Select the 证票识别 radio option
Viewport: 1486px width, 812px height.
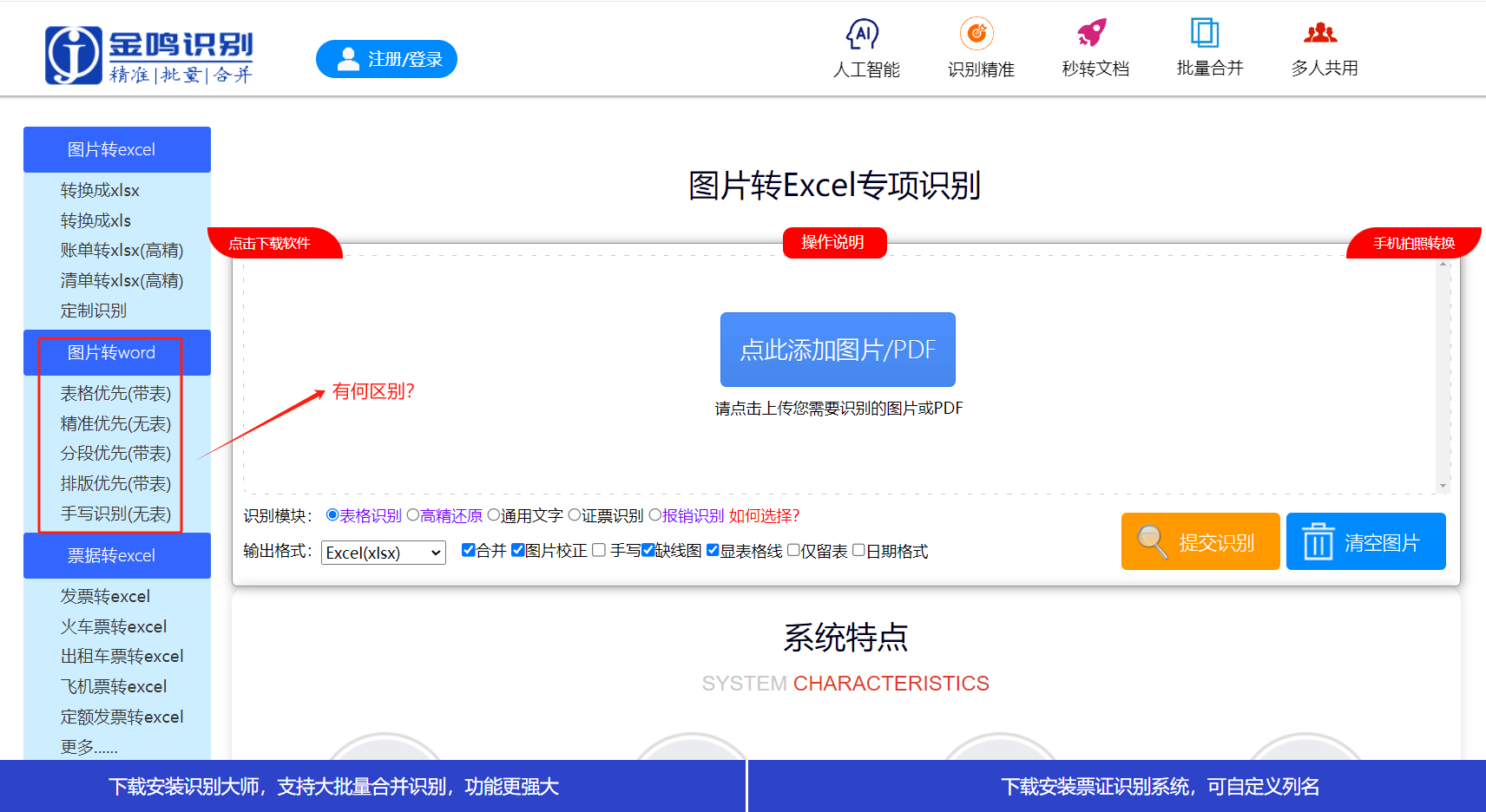(574, 514)
